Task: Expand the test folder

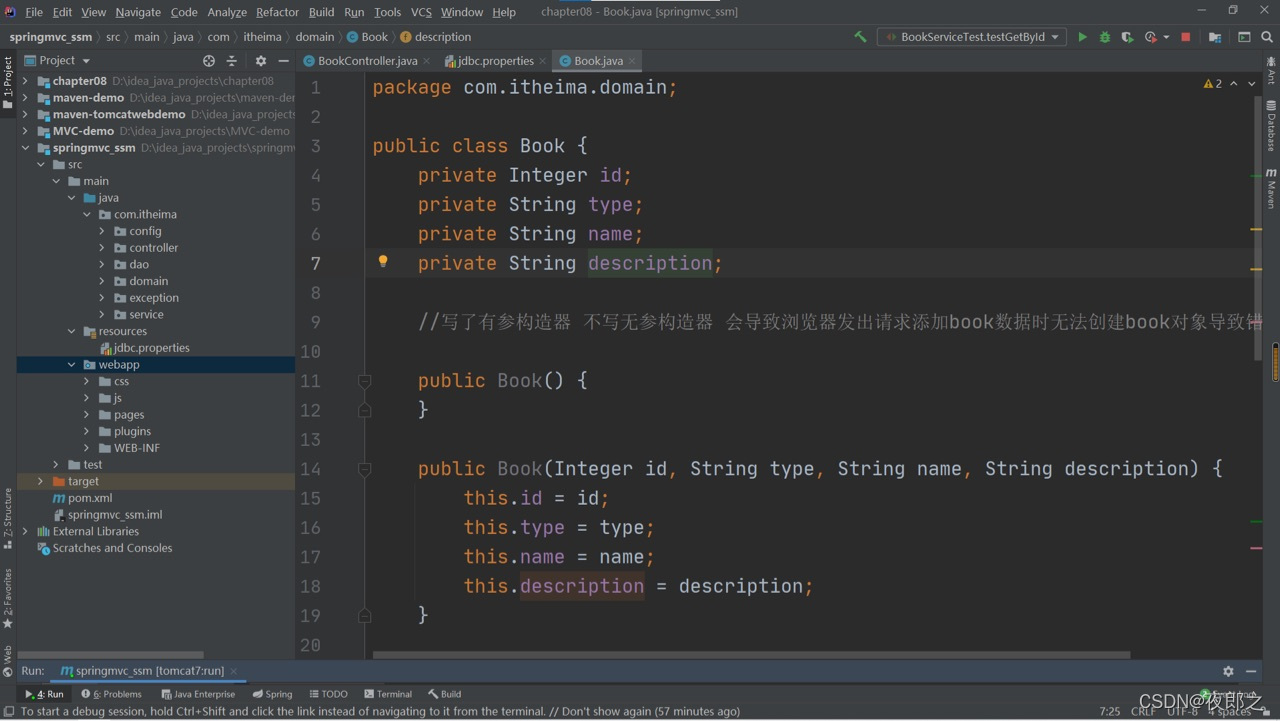Action: pos(56,464)
